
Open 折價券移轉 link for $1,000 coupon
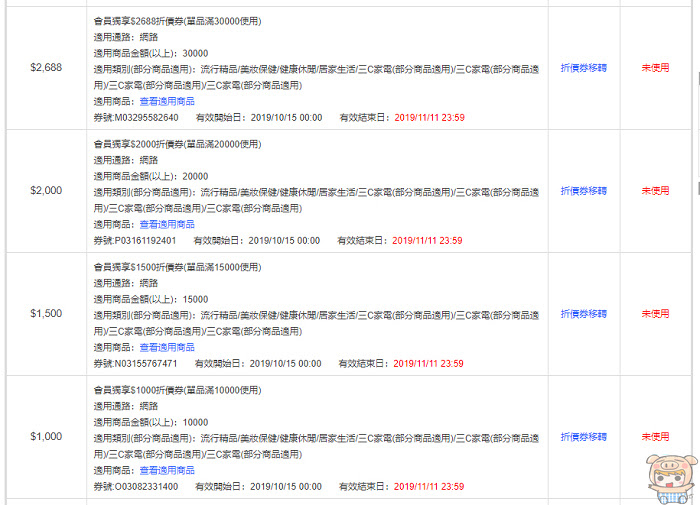click(583, 437)
